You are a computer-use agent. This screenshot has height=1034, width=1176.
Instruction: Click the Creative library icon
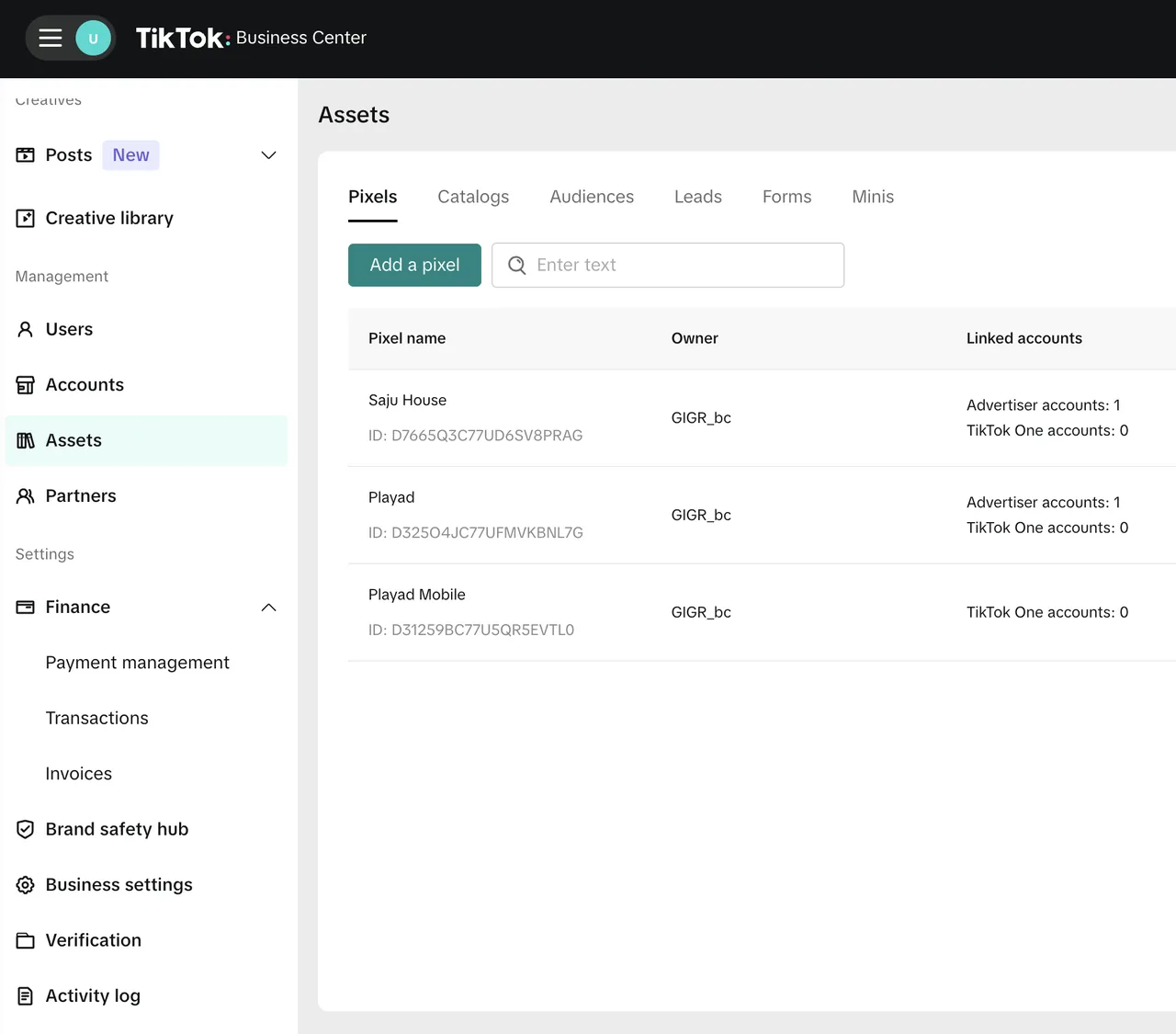tap(26, 219)
